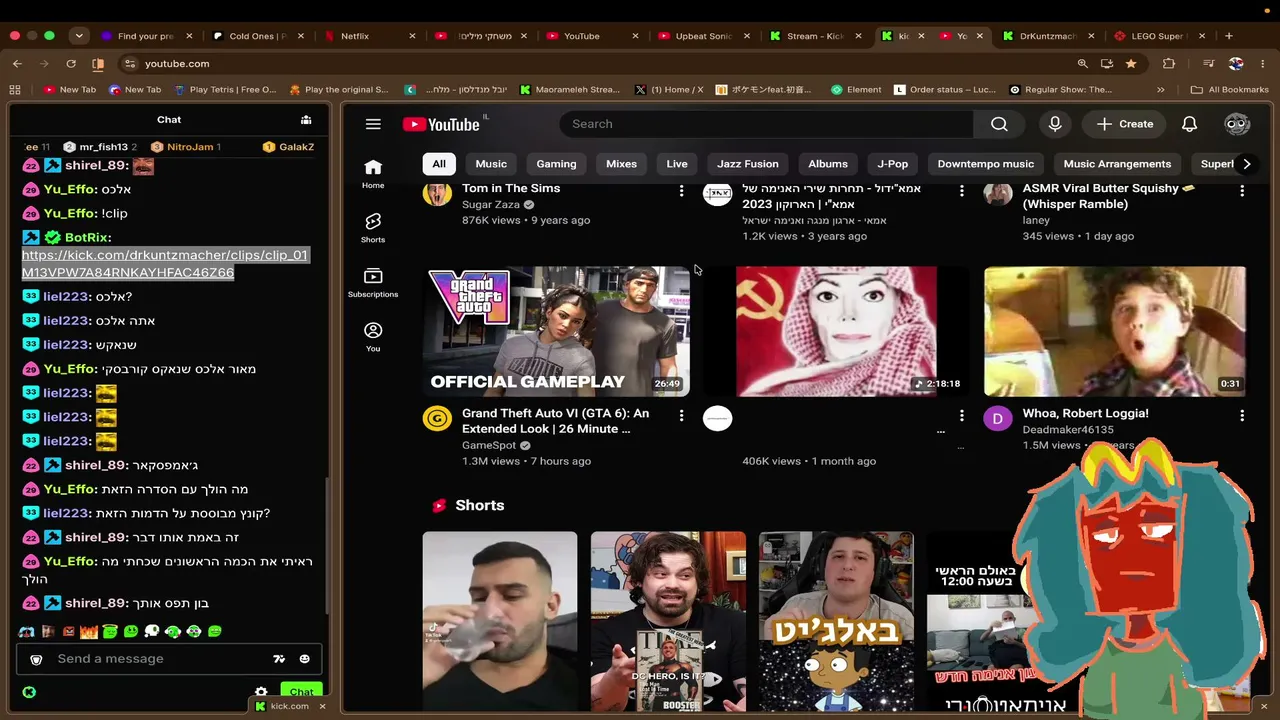
Task: Open Chrome extensions puzzle icon
Action: (1169, 64)
